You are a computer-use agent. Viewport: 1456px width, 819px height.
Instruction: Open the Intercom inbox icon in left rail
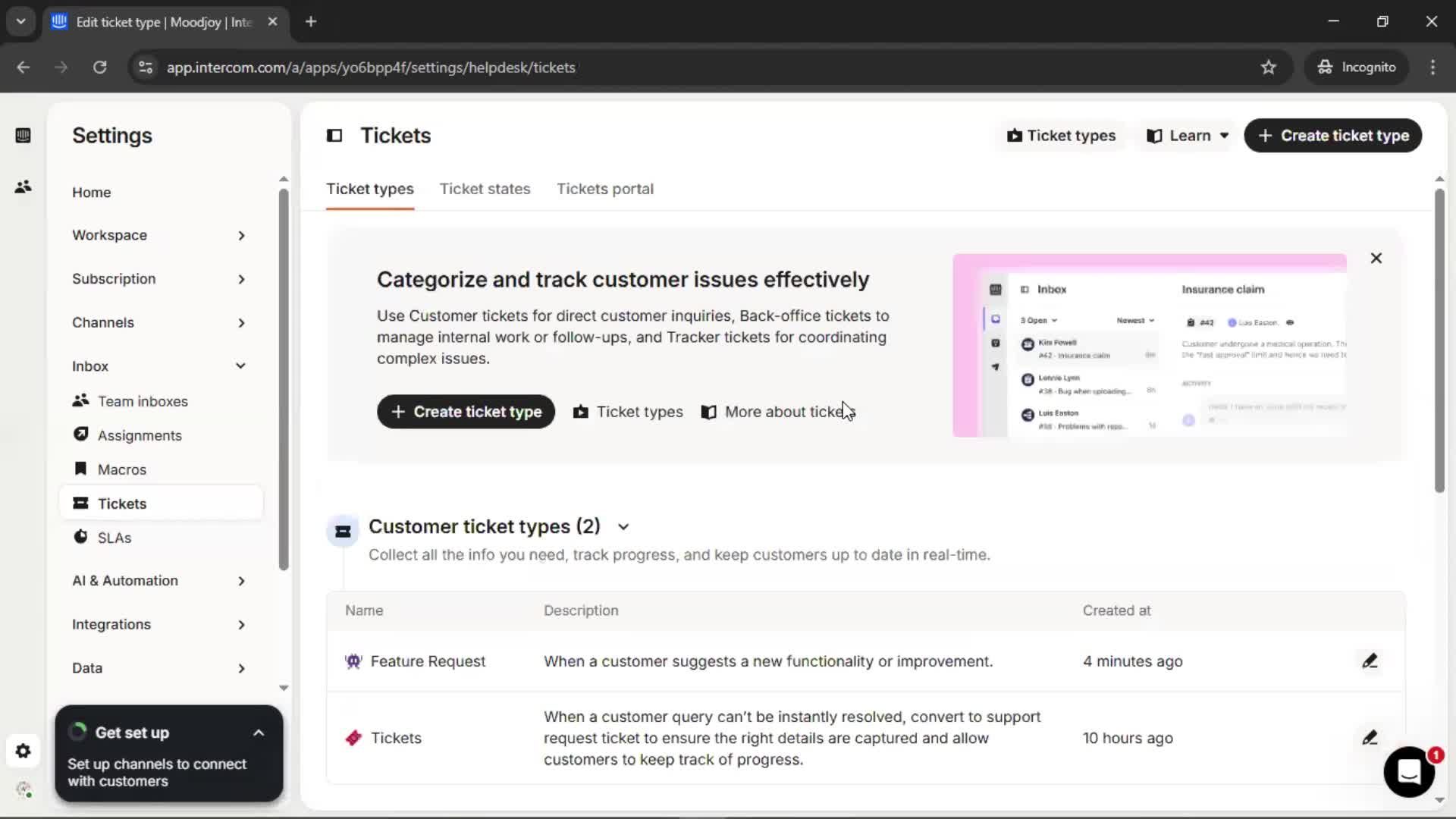[x=23, y=135]
